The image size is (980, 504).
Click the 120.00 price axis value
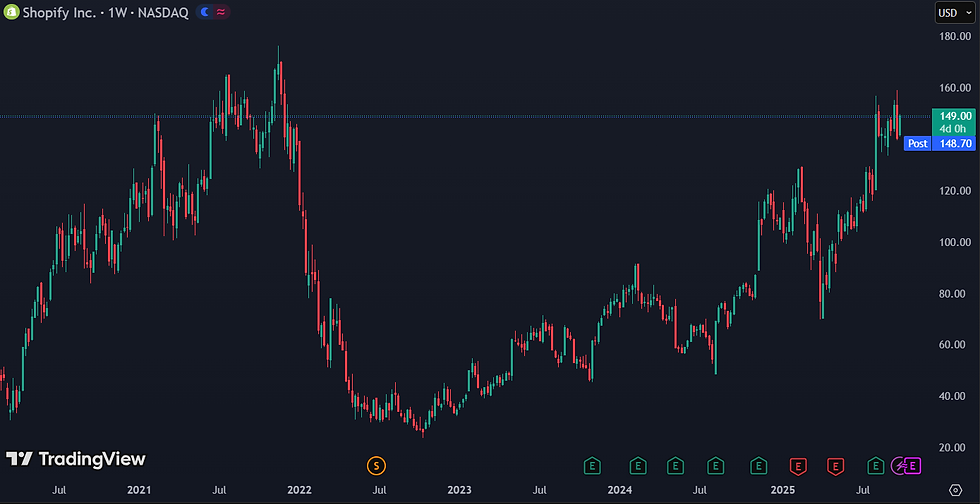coord(955,191)
